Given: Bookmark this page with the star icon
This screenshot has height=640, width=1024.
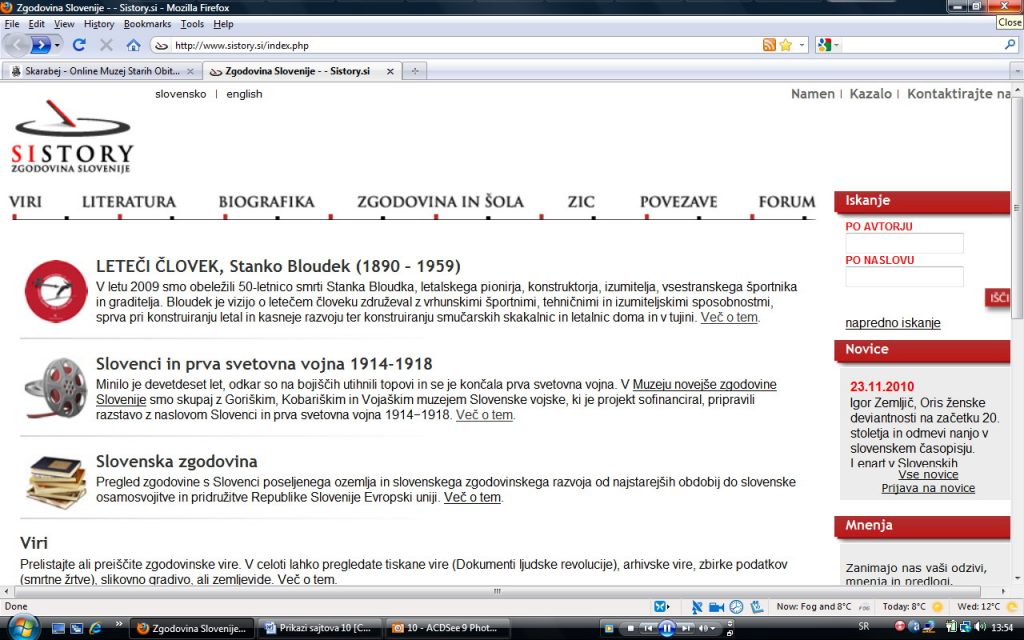Looking at the screenshot, I should [786, 45].
